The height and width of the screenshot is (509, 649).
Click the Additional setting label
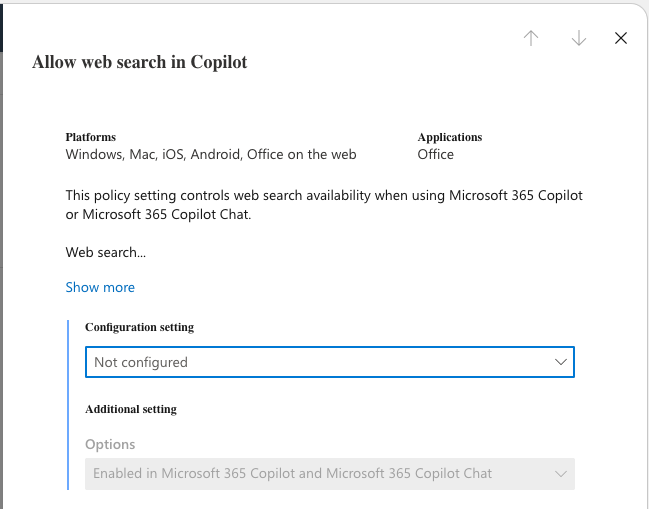click(x=131, y=409)
